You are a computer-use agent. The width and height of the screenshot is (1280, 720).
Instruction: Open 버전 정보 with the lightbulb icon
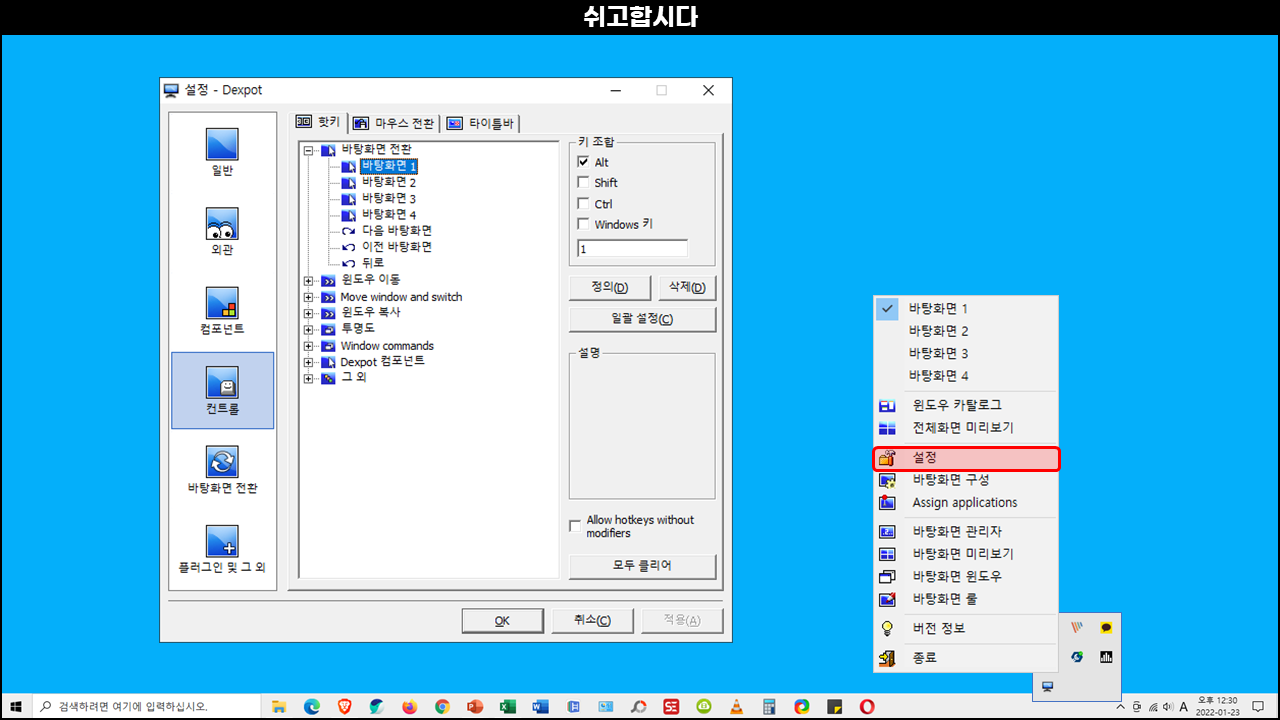click(x=966, y=628)
